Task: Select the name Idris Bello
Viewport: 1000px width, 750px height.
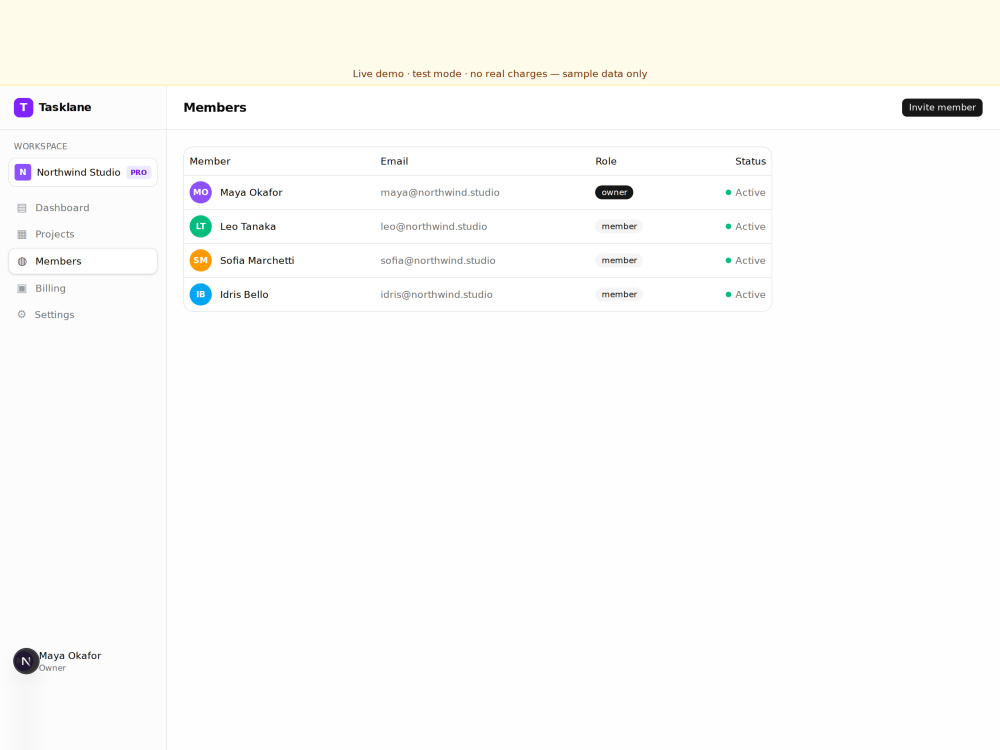Action: tap(244, 295)
